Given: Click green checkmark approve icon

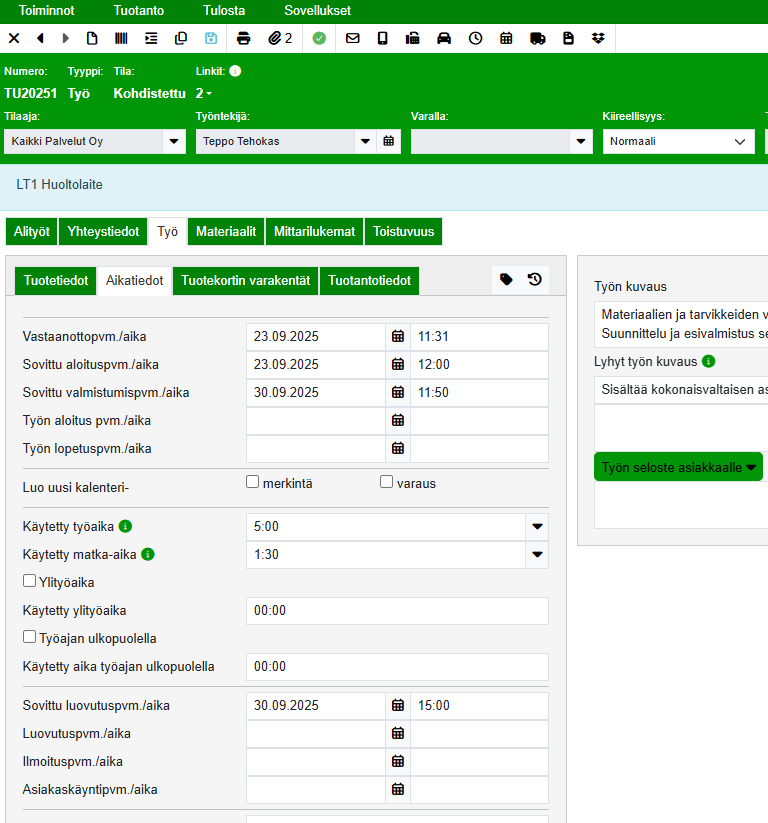Looking at the screenshot, I should [x=319, y=38].
